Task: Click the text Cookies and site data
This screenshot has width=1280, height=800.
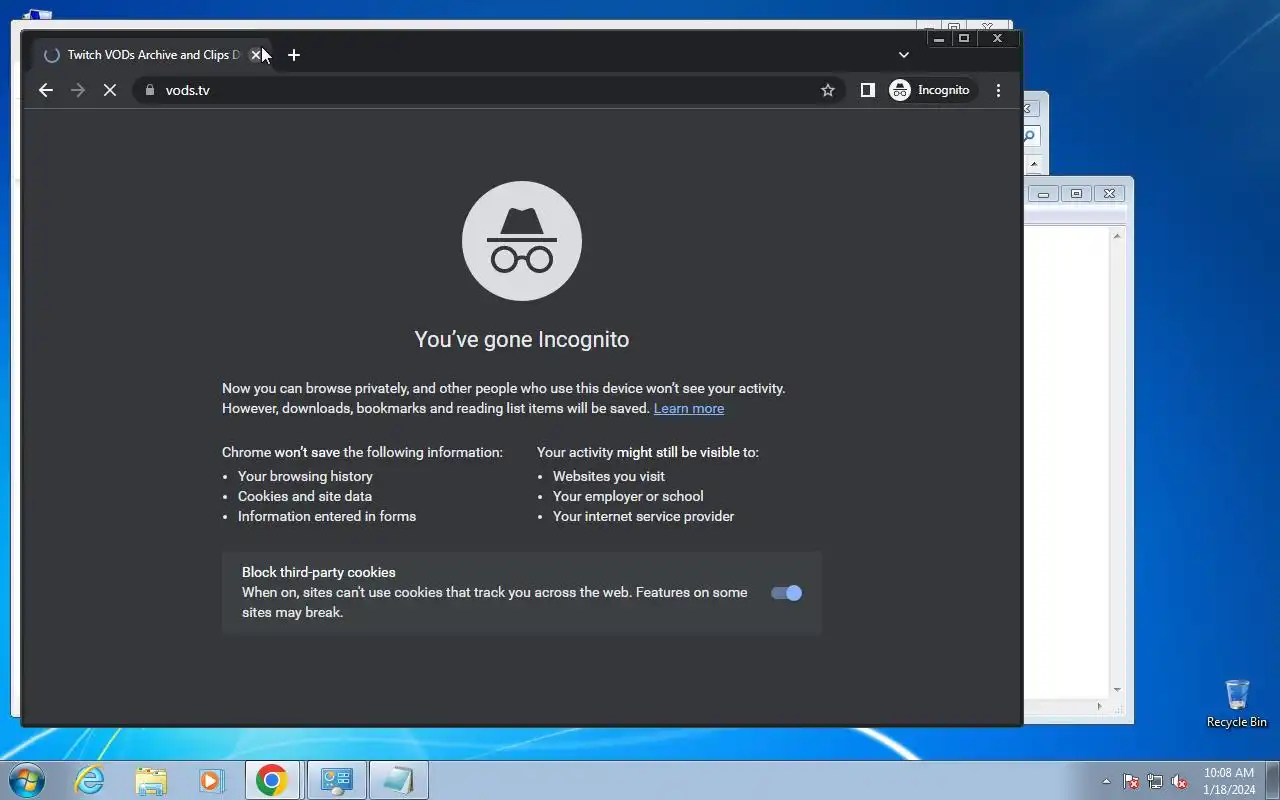Action: (305, 496)
